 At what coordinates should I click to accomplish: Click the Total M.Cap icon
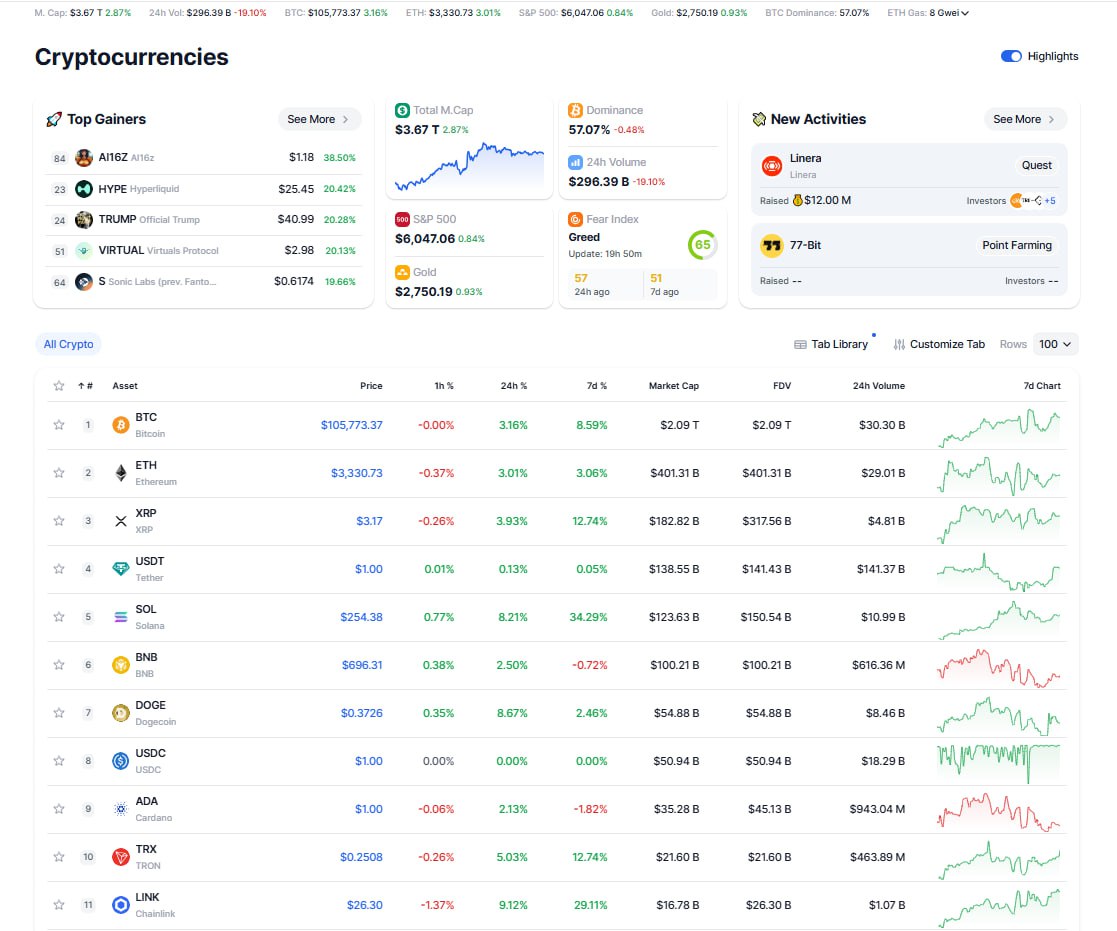pos(402,110)
